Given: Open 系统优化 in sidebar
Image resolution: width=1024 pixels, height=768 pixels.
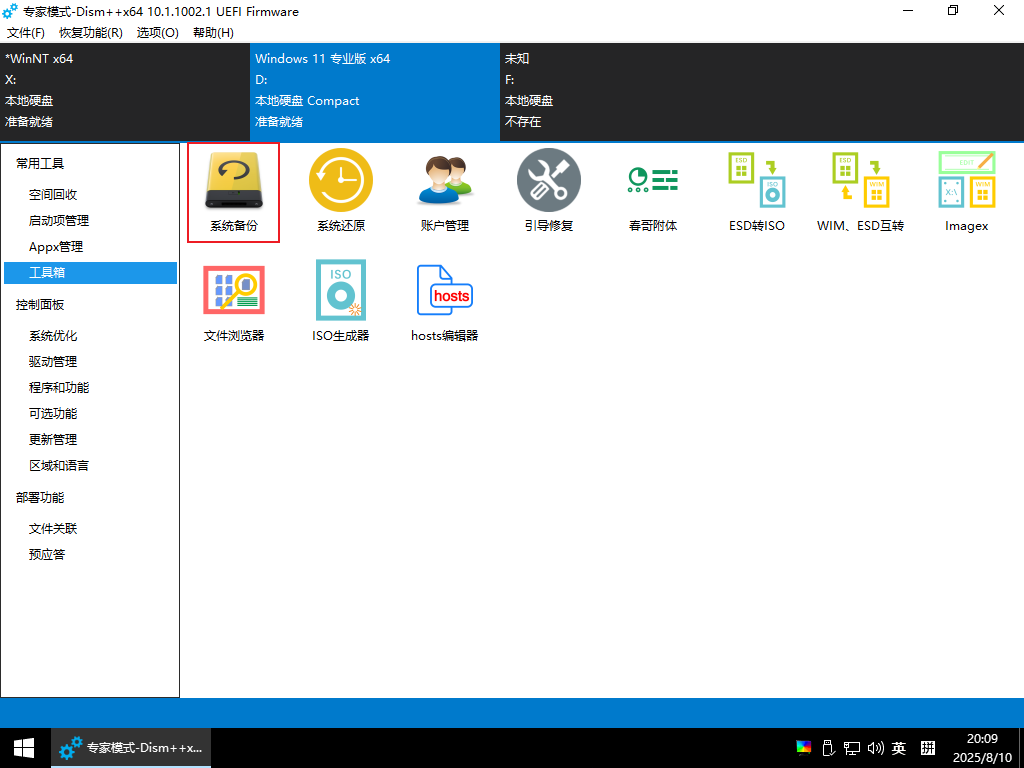Looking at the screenshot, I should [x=53, y=336].
